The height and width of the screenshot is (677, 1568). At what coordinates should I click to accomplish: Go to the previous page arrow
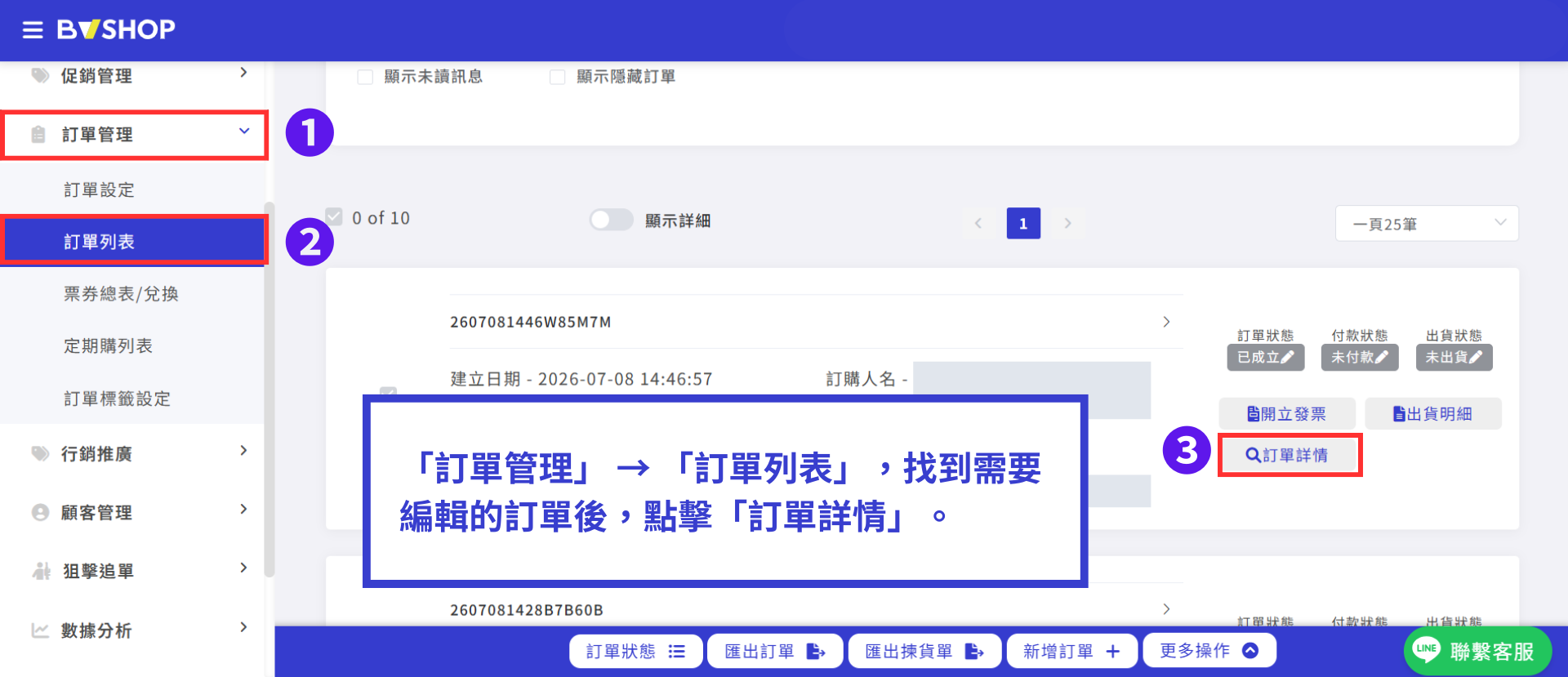coord(978,223)
